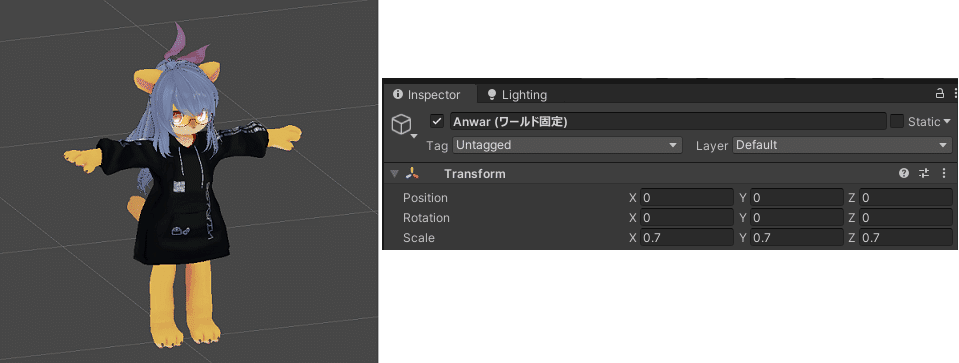Open the cube icon dropdown arrow
Image resolution: width=959 pixels, height=363 pixels.
(413, 136)
